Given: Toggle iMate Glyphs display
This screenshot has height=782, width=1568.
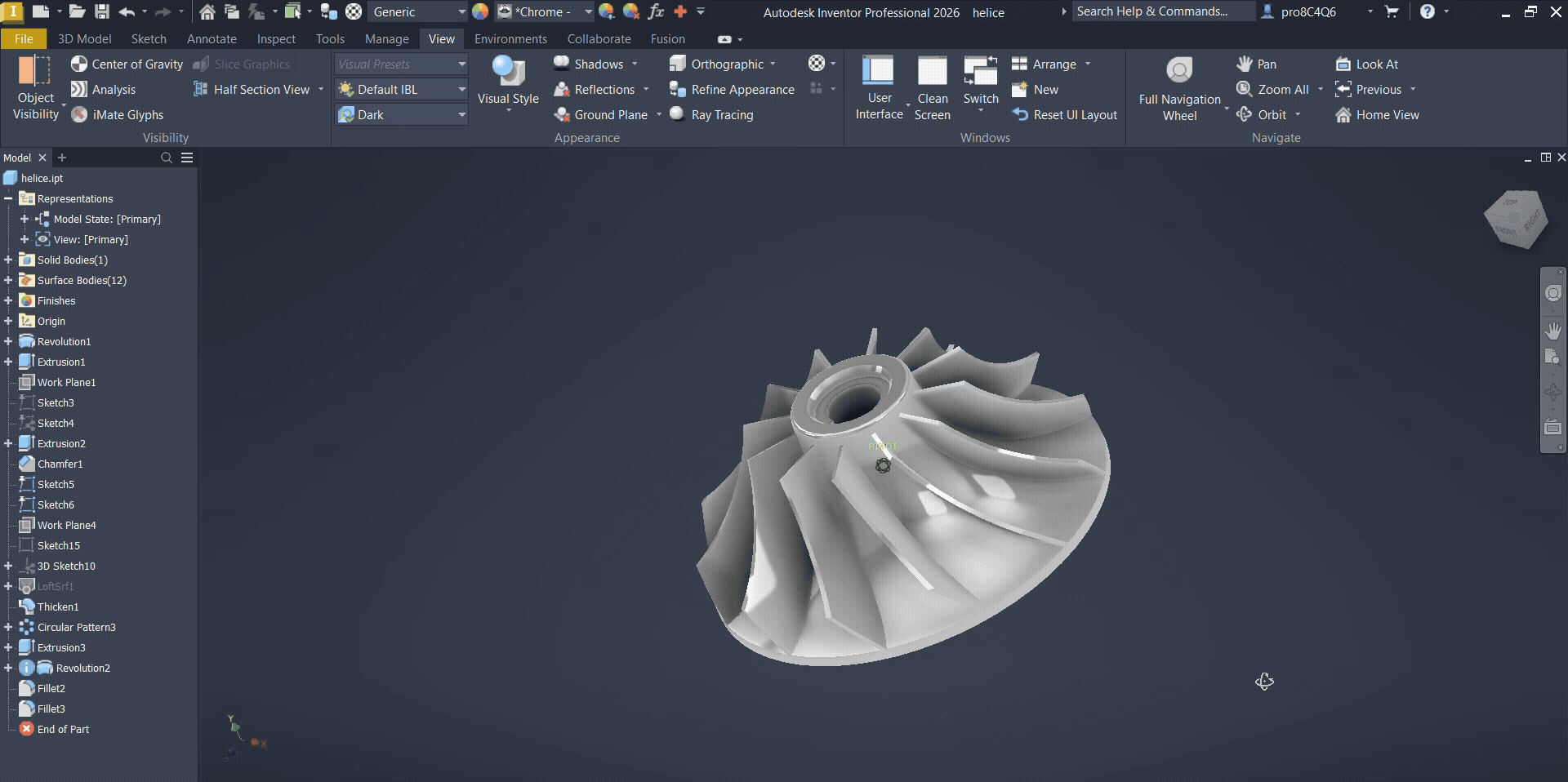Looking at the screenshot, I should (x=117, y=114).
